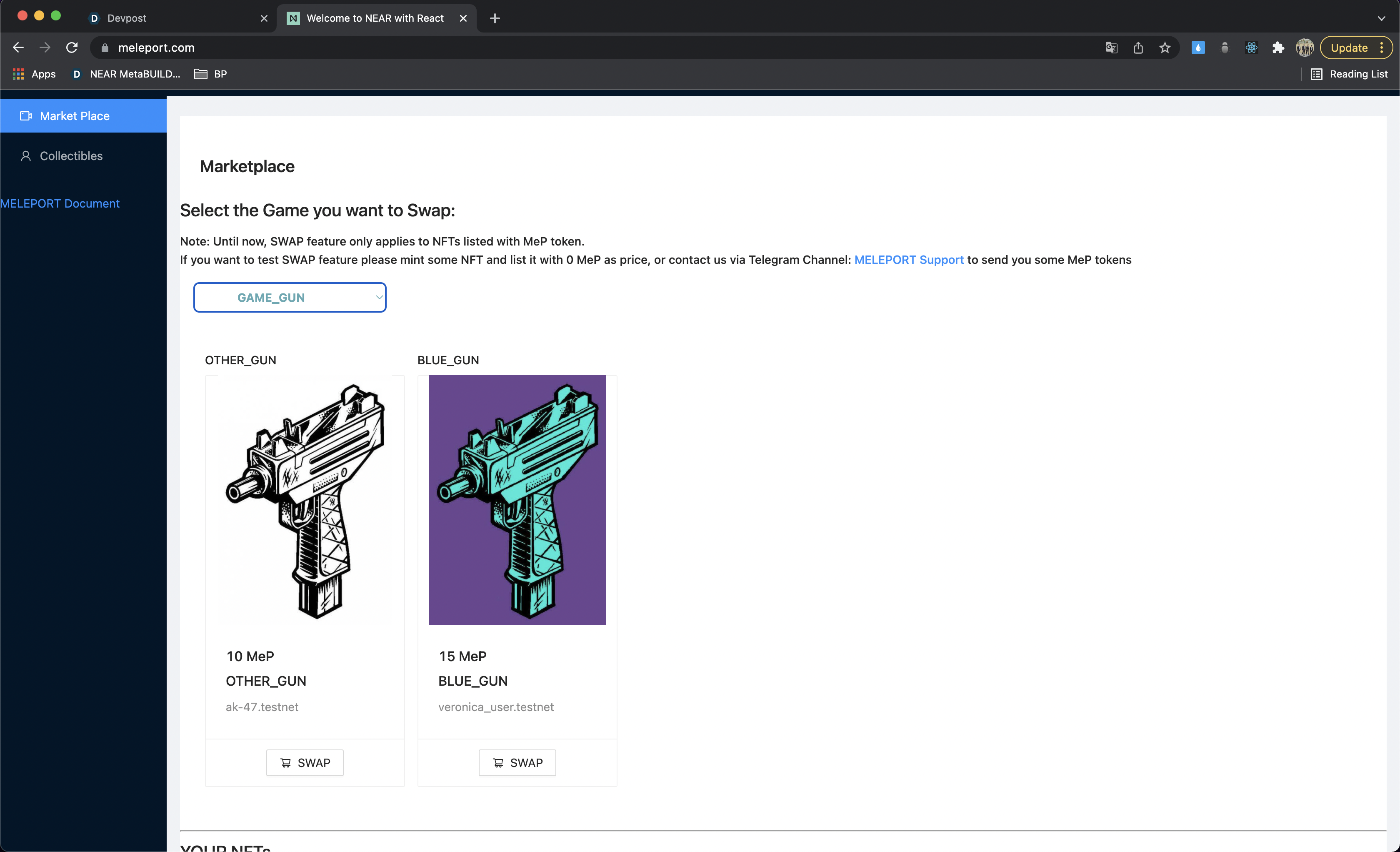The height and width of the screenshot is (852, 1400).
Task: Open the Extensions puzzle icon
Action: click(x=1278, y=48)
